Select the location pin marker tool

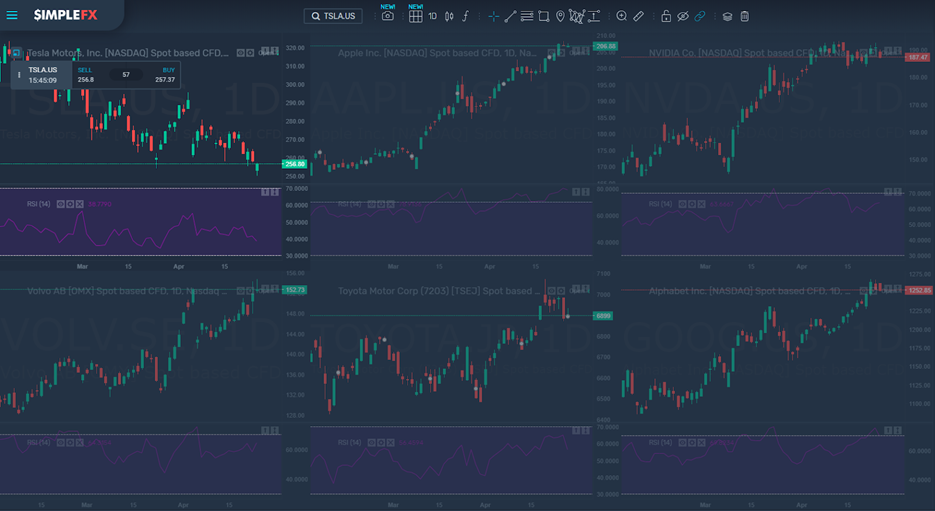(560, 16)
